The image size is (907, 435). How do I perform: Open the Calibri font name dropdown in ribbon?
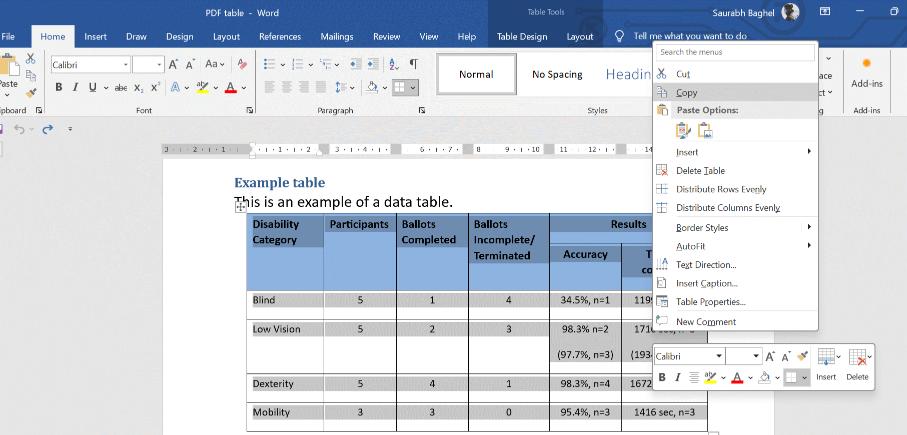tap(126, 64)
